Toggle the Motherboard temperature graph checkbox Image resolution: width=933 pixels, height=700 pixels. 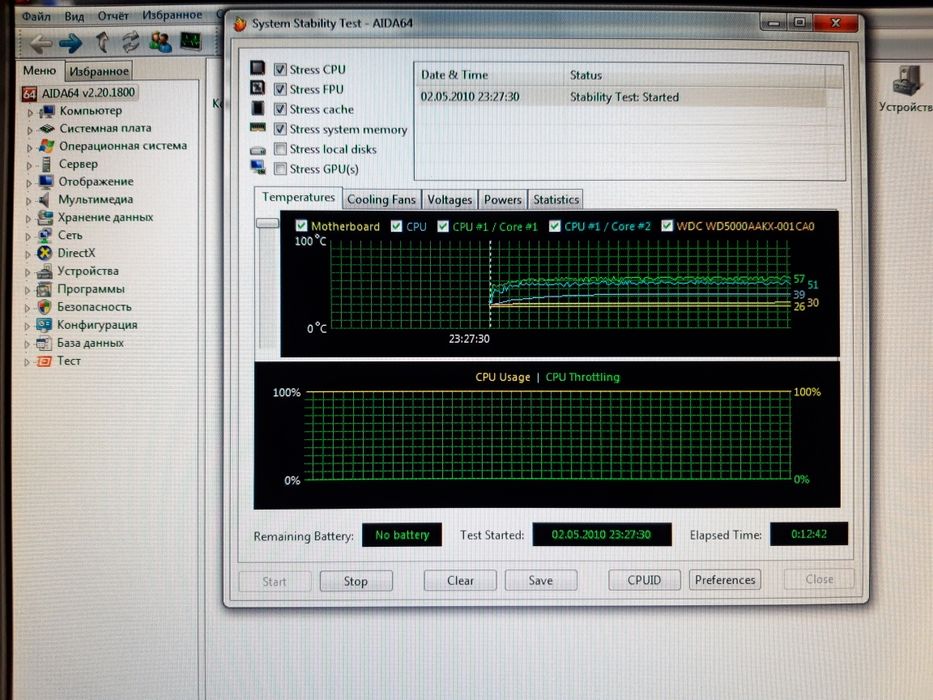(x=301, y=226)
